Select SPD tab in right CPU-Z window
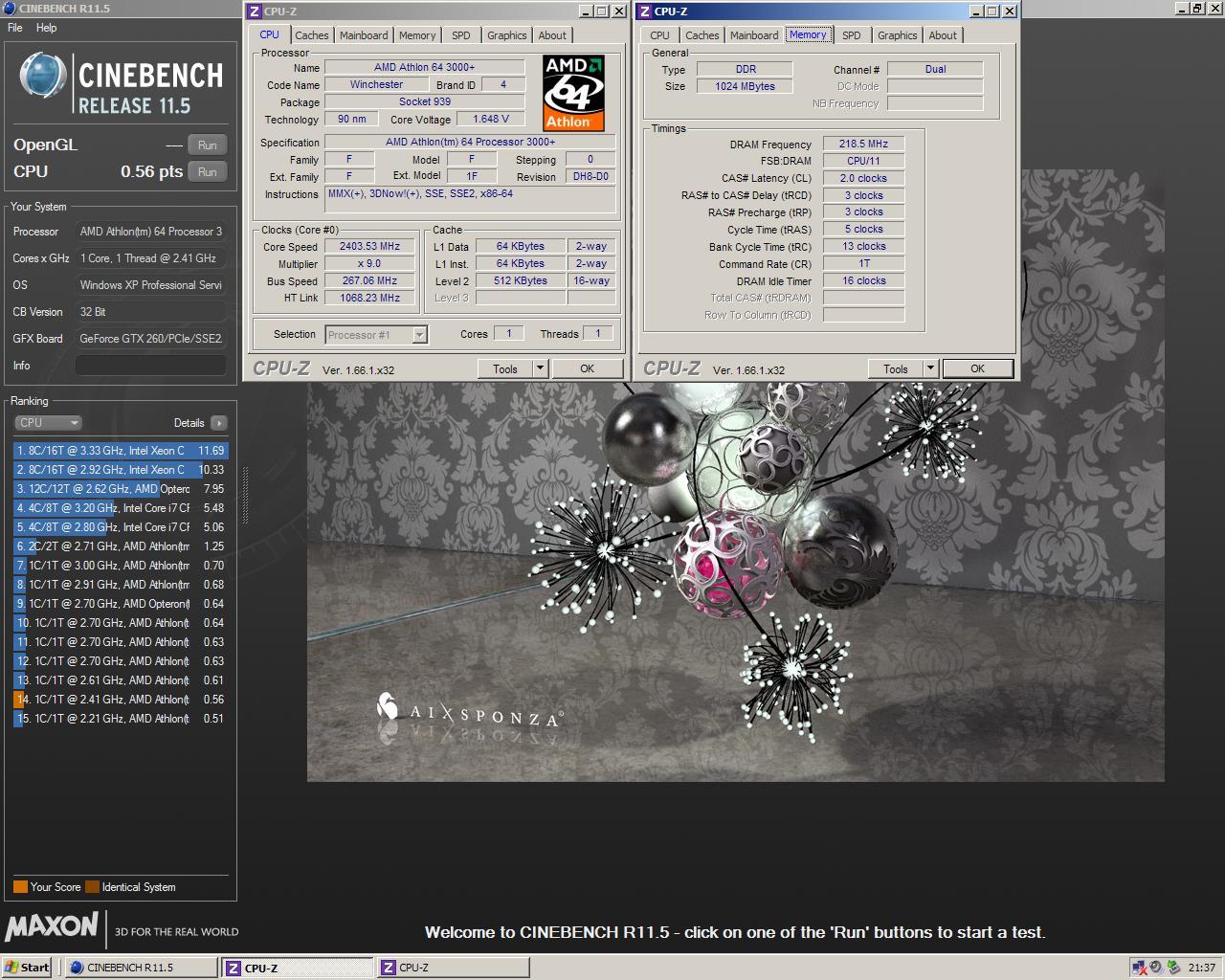Viewport: 1225px width, 980px height. click(x=852, y=35)
